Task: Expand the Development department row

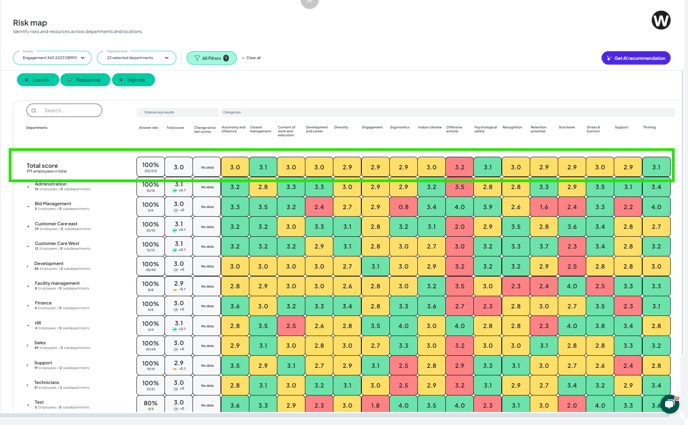Action: (28, 266)
